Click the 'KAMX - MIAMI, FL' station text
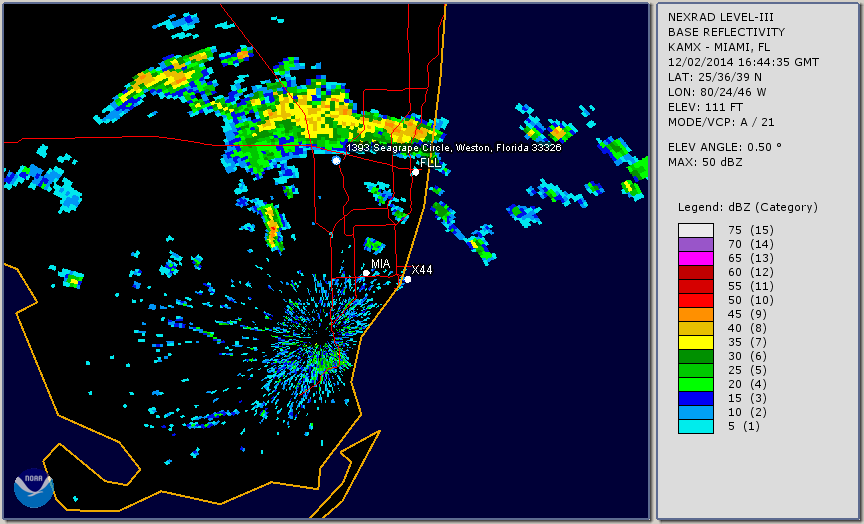864x524 pixels. 719,47
